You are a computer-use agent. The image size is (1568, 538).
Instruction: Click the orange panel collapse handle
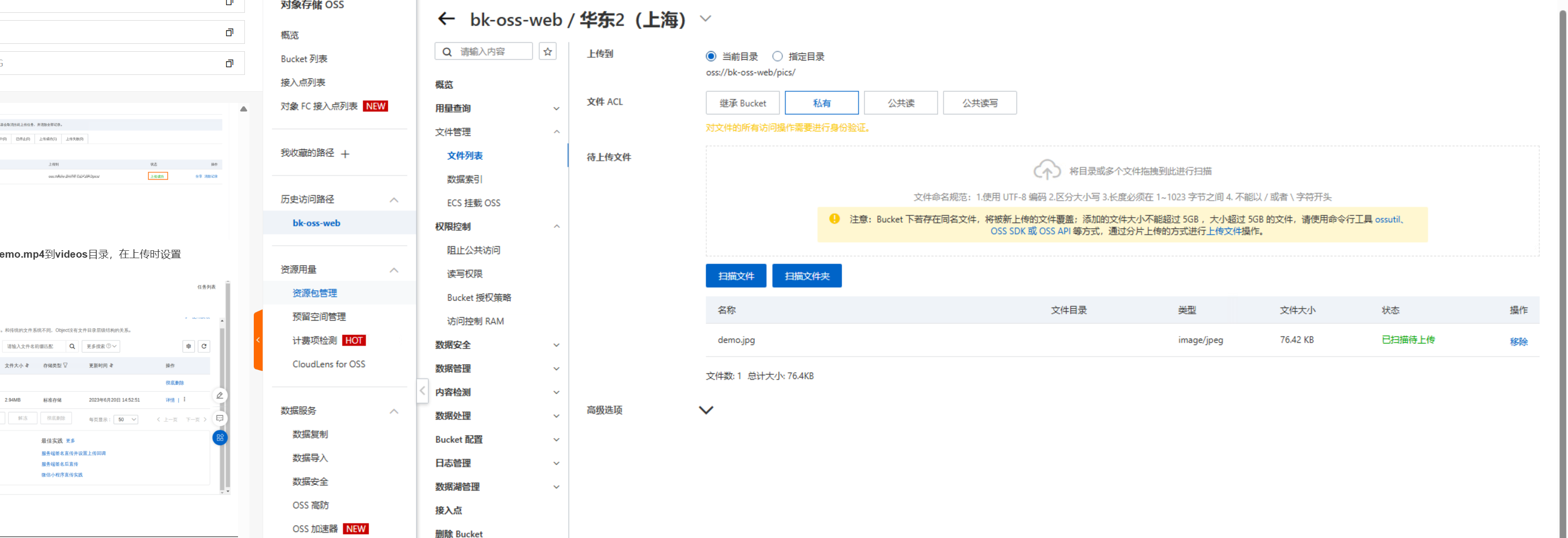tap(258, 339)
